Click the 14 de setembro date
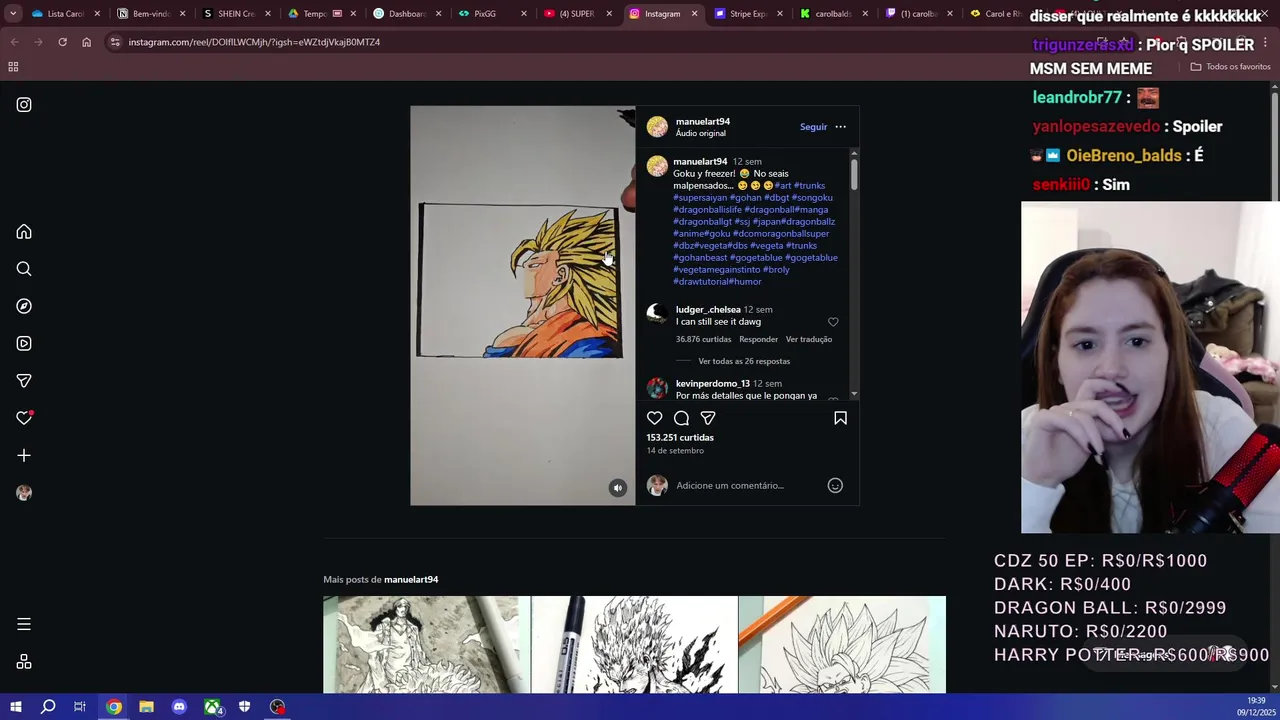The height and width of the screenshot is (720, 1280). point(675,450)
